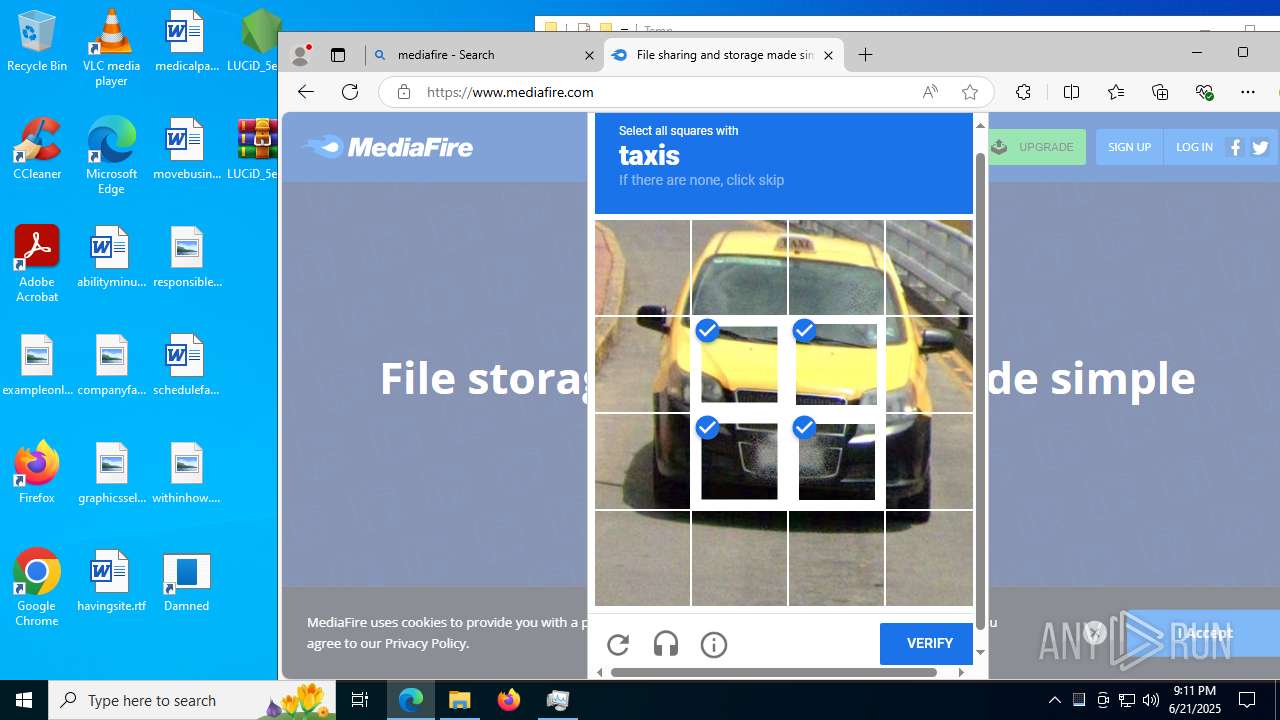Open the CCleaner desktop shortcut
The width and height of the screenshot is (1280, 720).
[x=37, y=149]
